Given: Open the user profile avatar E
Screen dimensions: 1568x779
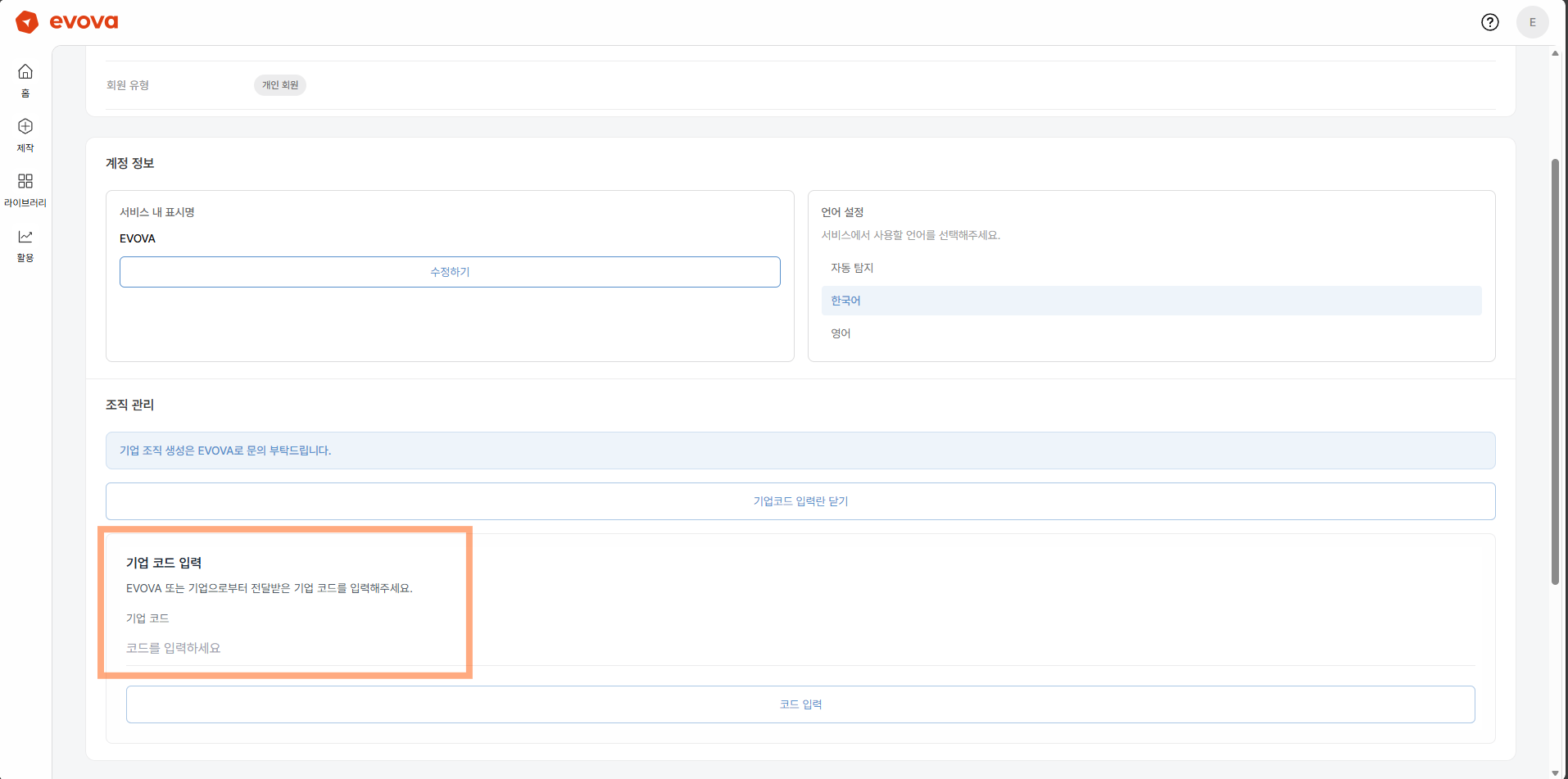Looking at the screenshot, I should tap(1532, 22).
